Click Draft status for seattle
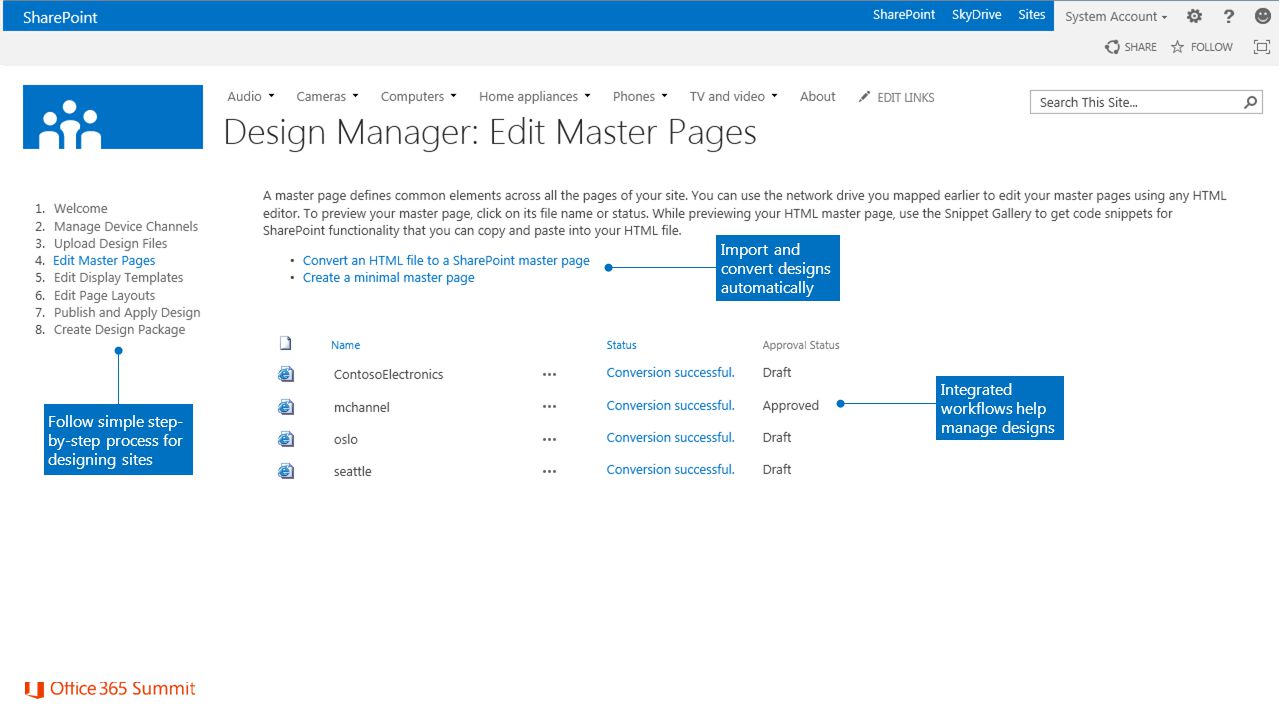Screen dimensions: 1280x720 click(776, 469)
